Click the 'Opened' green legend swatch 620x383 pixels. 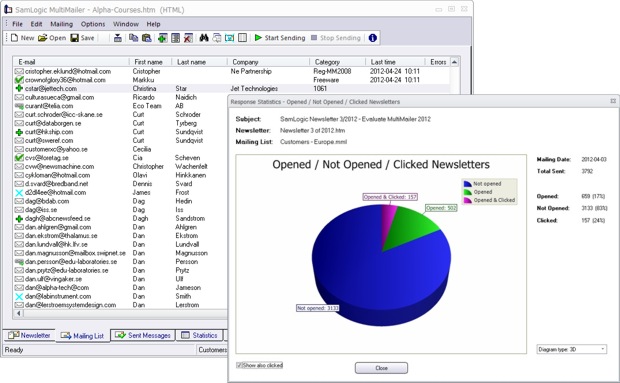pyautogui.click(x=468, y=192)
